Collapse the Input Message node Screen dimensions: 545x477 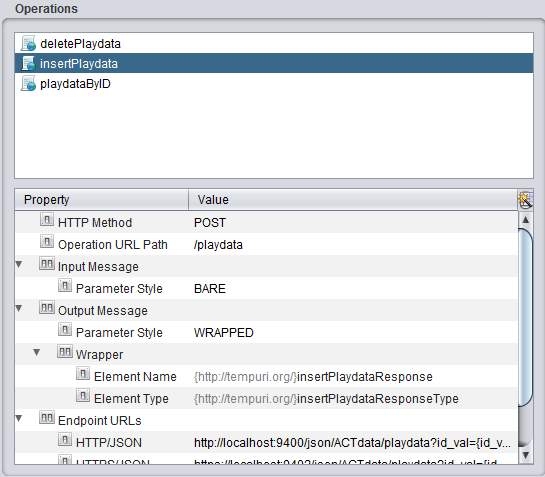[x=19, y=265]
